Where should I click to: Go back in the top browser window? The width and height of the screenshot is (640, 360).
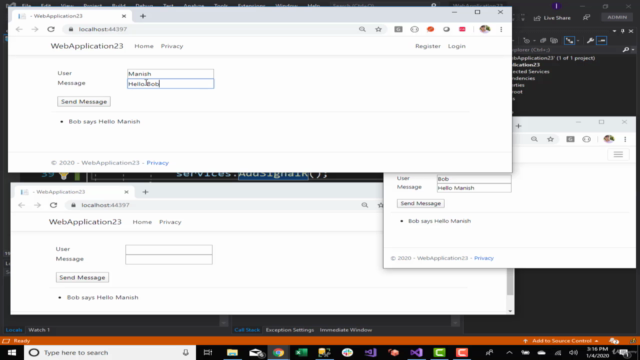(x=19, y=29)
